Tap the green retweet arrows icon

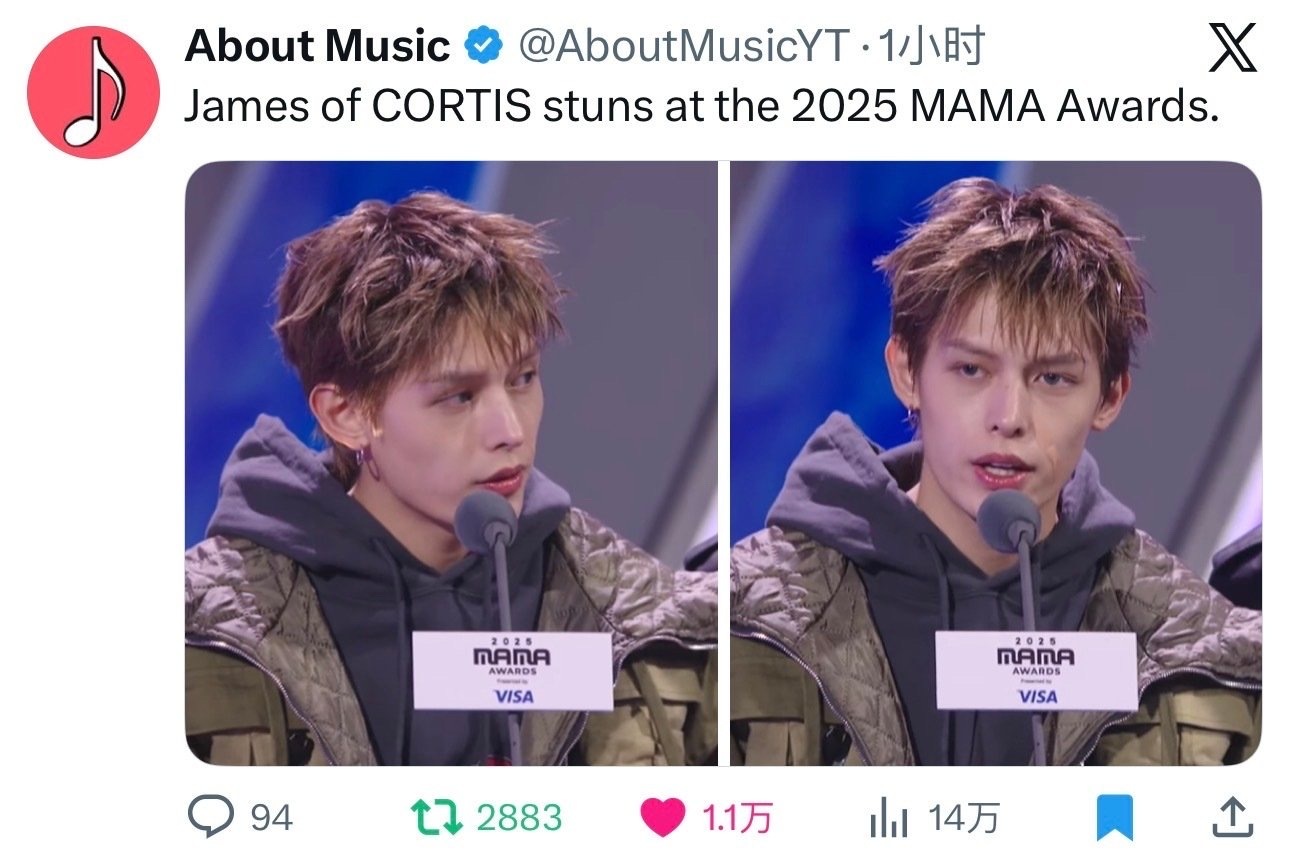(x=441, y=817)
